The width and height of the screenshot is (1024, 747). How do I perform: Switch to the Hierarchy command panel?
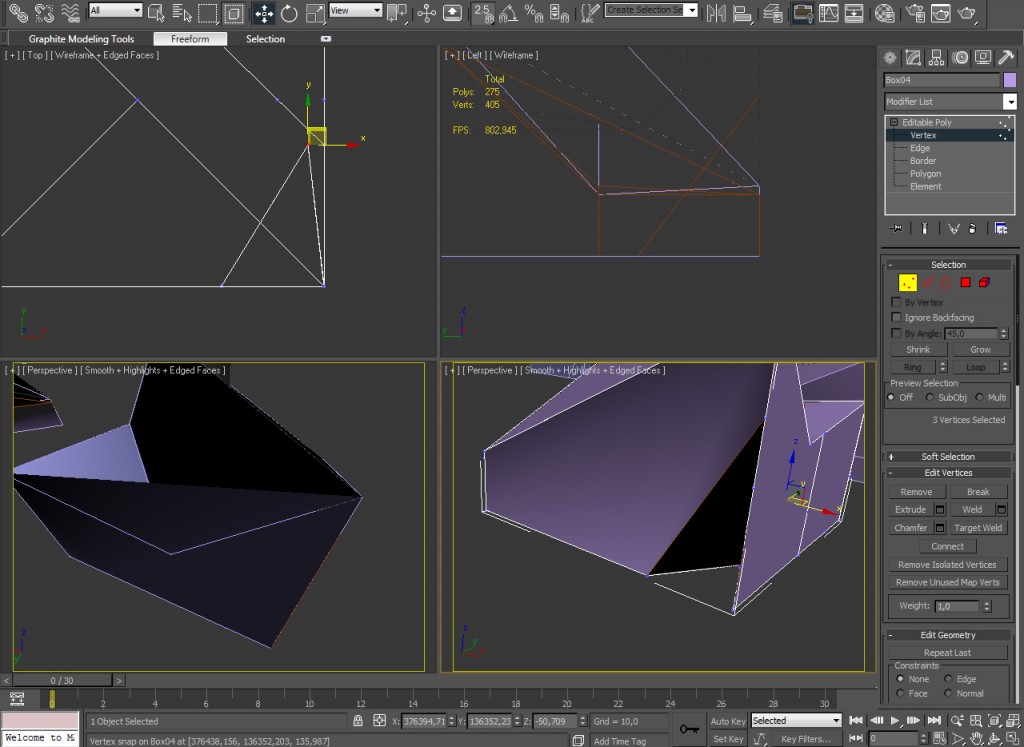(936, 58)
